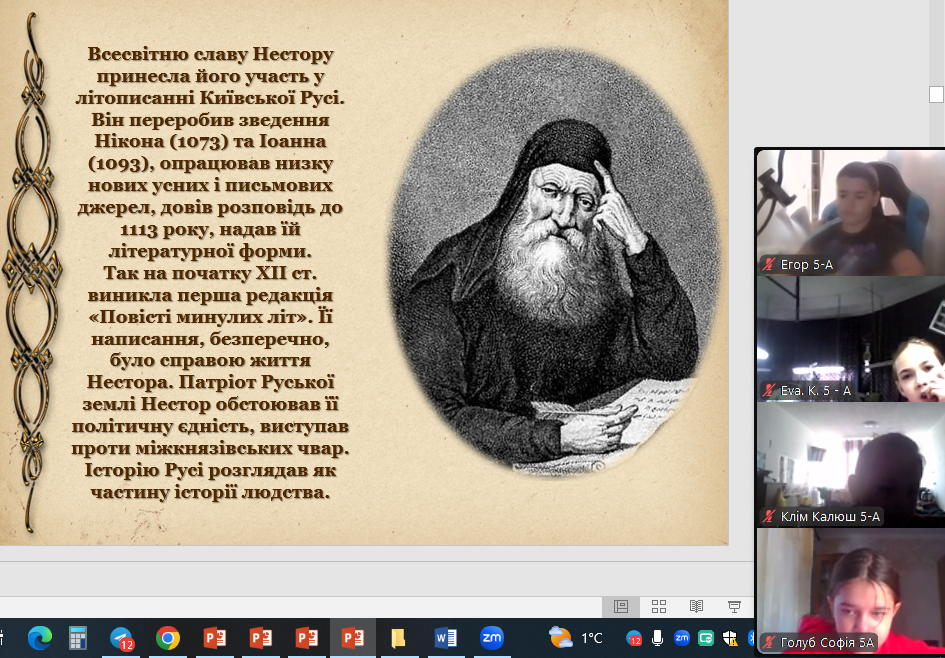The image size is (945, 658).
Task: Switch to Normal view in status bar
Action: tap(621, 606)
